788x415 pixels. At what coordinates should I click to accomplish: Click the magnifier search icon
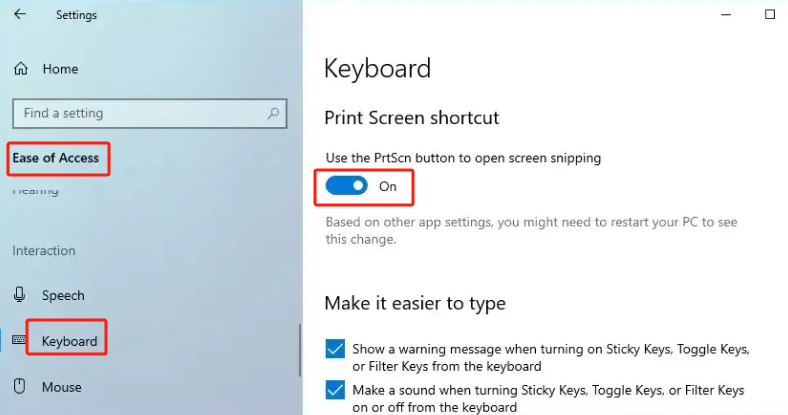[x=272, y=114]
